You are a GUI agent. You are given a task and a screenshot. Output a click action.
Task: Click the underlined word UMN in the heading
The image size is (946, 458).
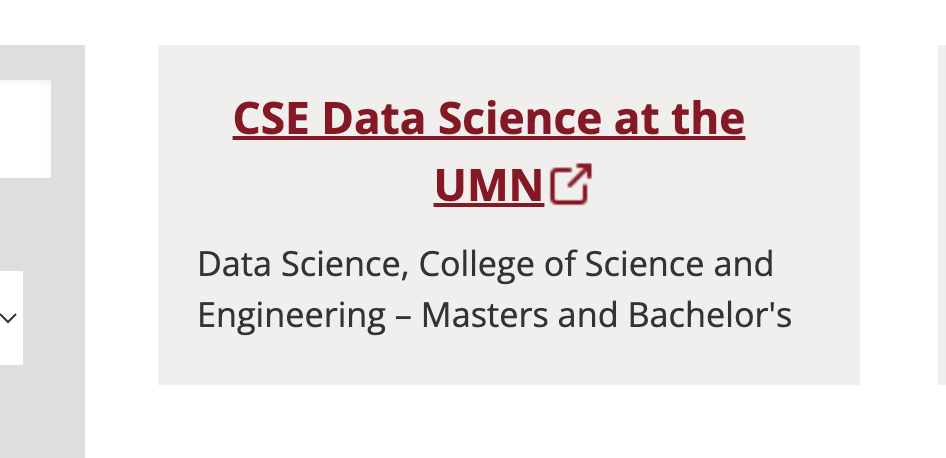(x=488, y=186)
